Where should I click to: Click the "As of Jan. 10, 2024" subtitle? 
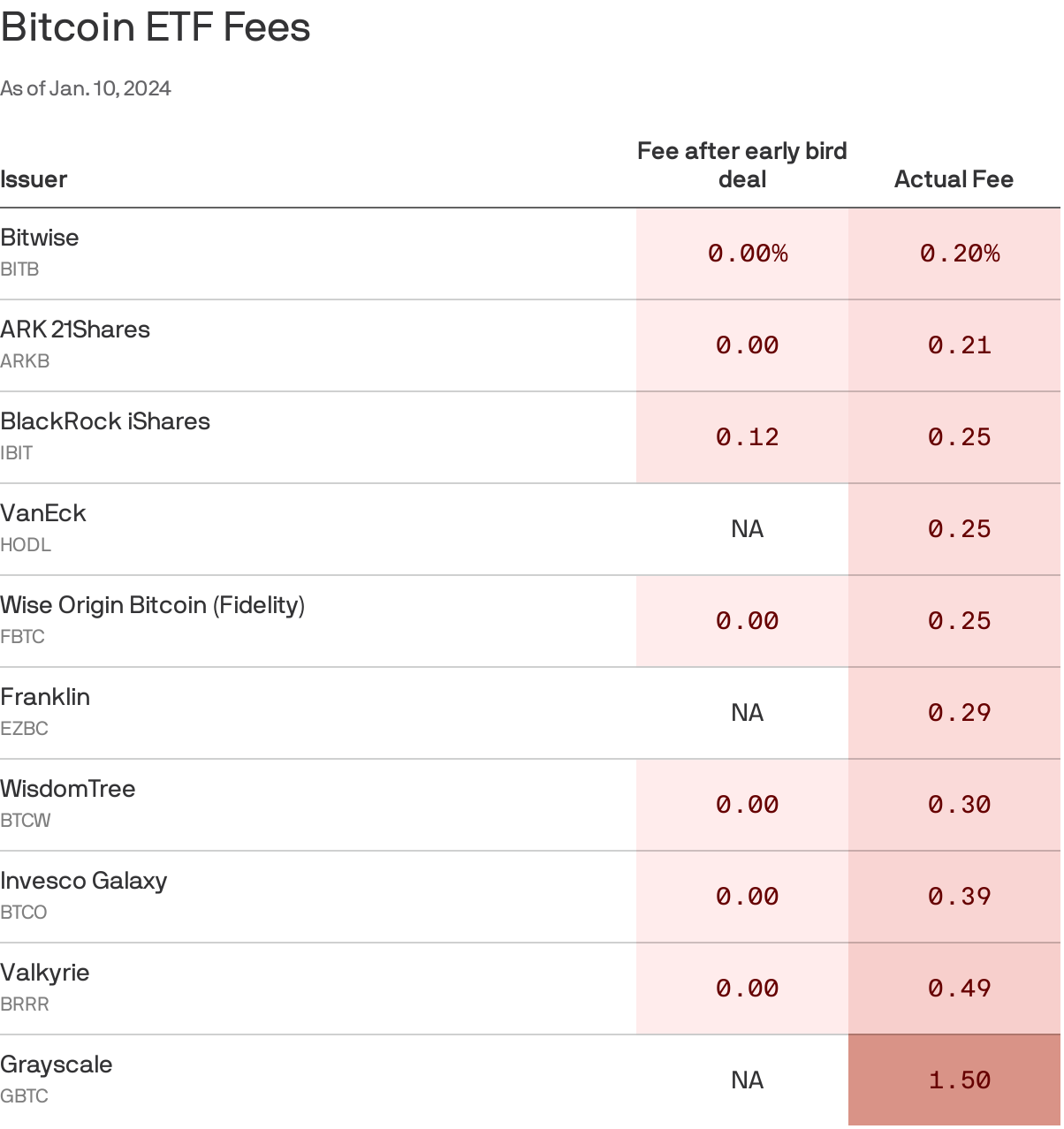coord(86,88)
